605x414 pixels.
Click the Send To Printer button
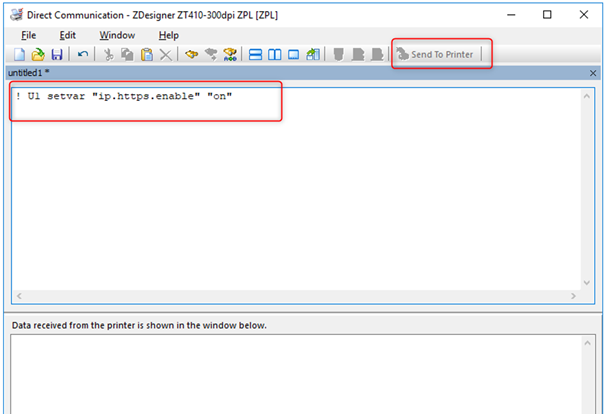click(435, 54)
